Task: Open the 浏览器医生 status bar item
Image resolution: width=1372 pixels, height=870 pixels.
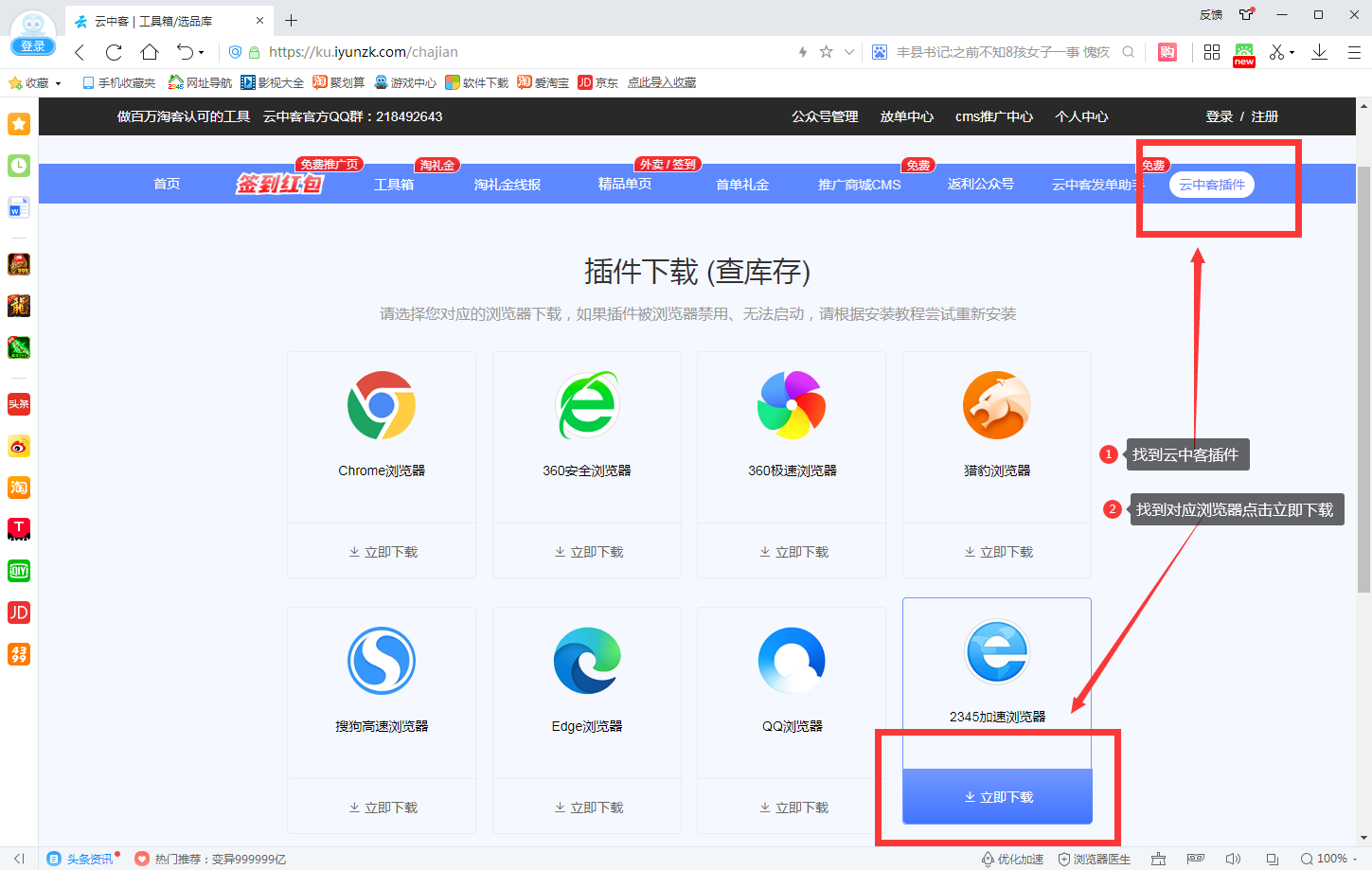Action: (1095, 859)
